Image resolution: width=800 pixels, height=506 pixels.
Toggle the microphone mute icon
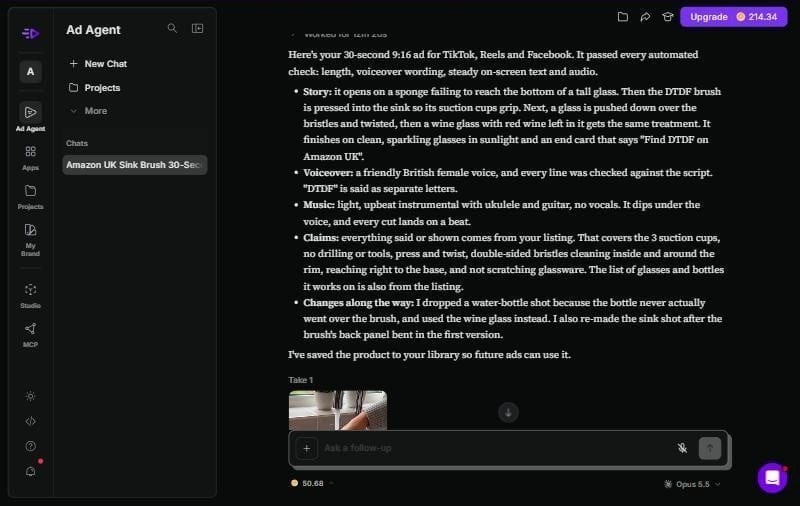(682, 448)
